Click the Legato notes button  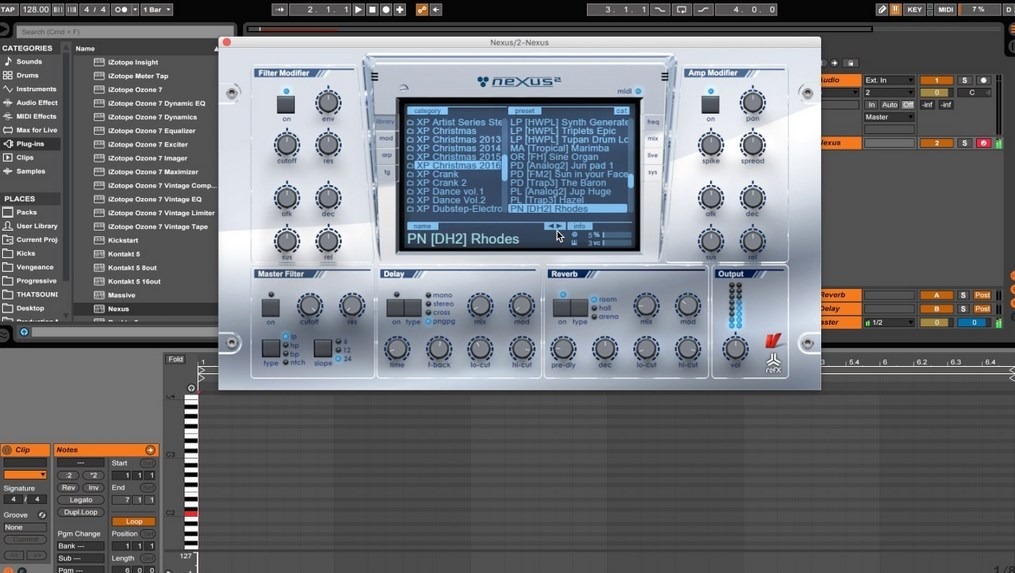[x=81, y=500]
